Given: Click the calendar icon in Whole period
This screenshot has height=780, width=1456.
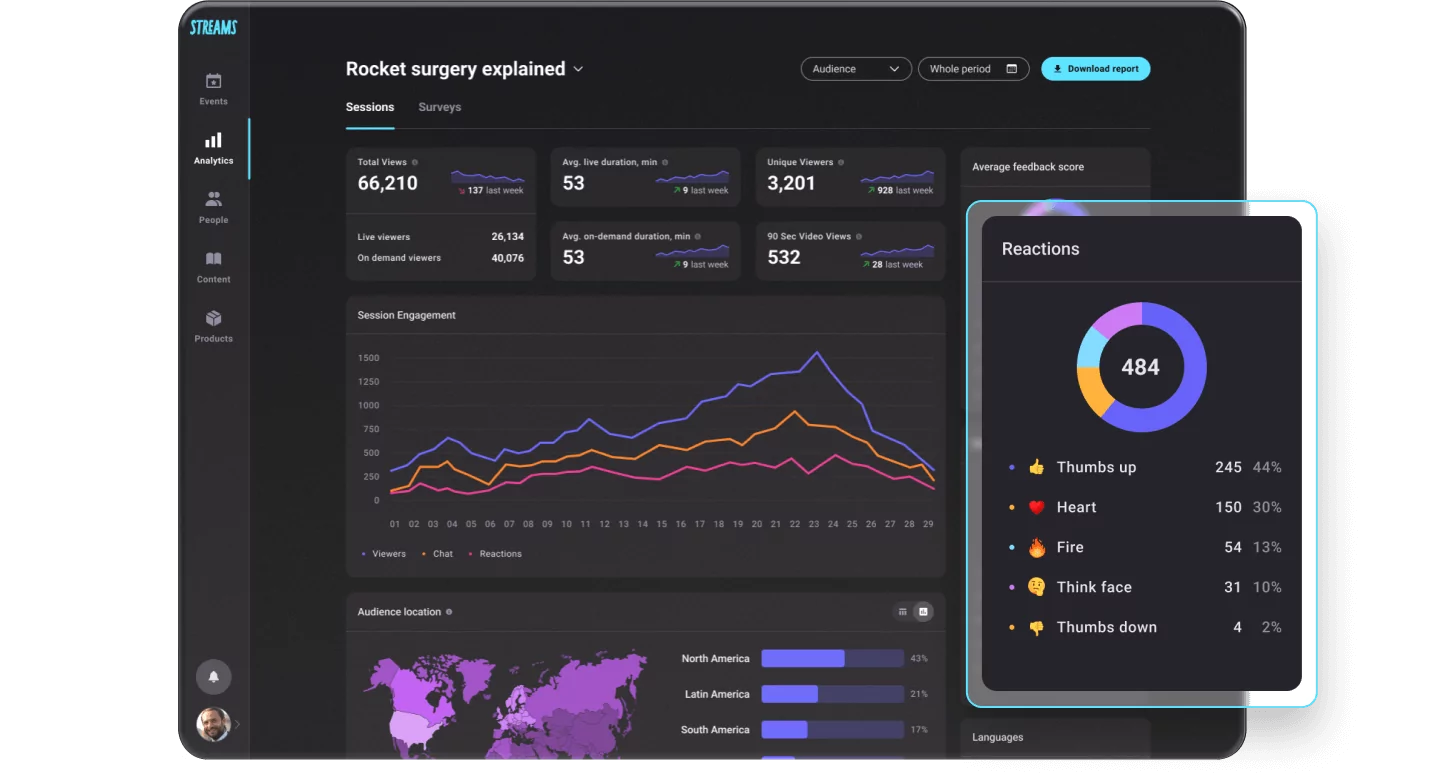Looking at the screenshot, I should point(1011,69).
